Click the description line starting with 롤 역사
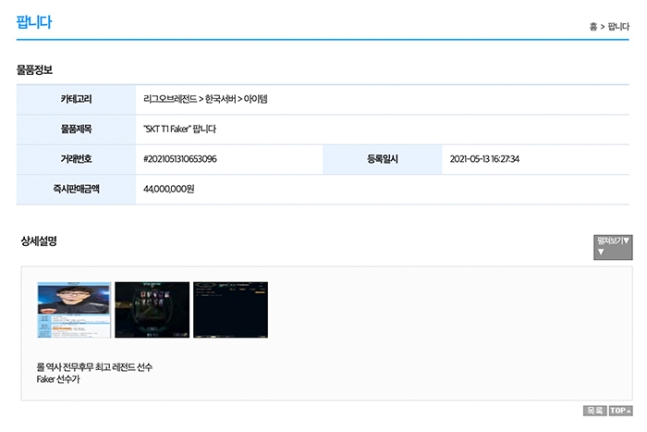This screenshot has height=432, width=647. tap(94, 367)
